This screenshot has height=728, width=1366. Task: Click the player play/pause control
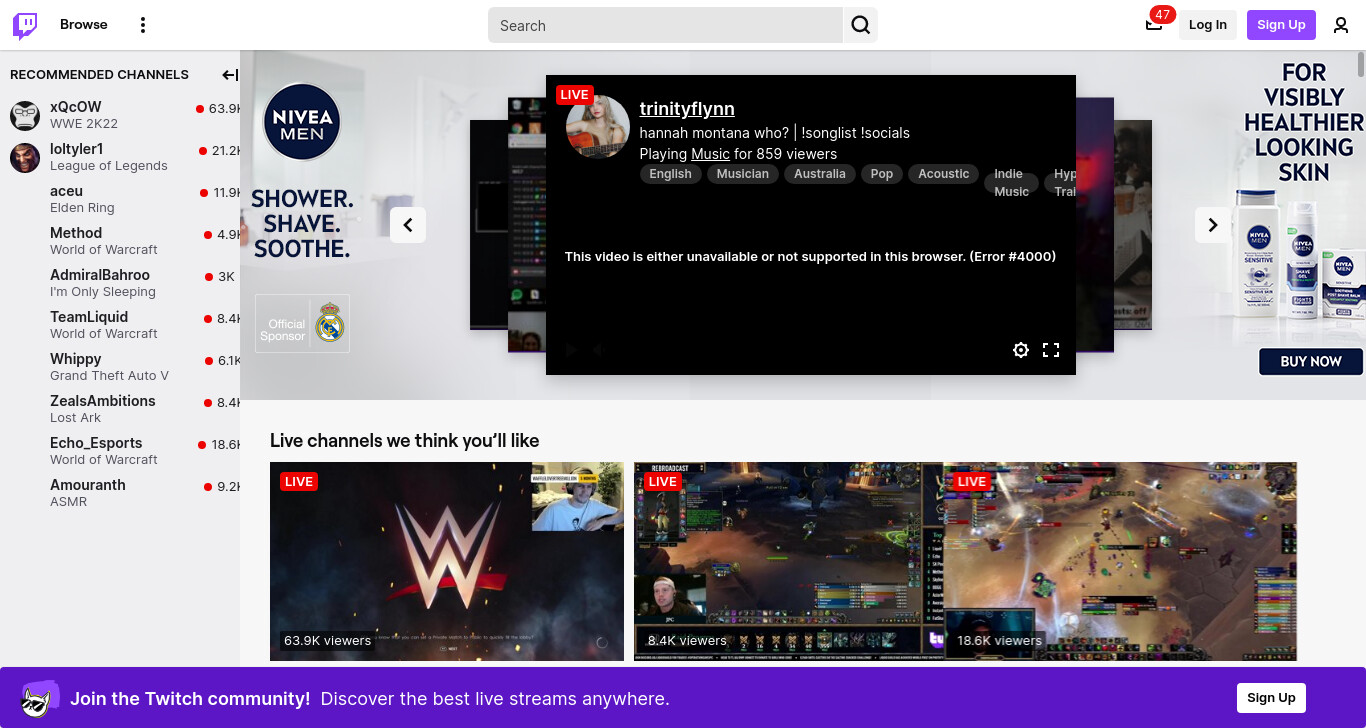571,350
